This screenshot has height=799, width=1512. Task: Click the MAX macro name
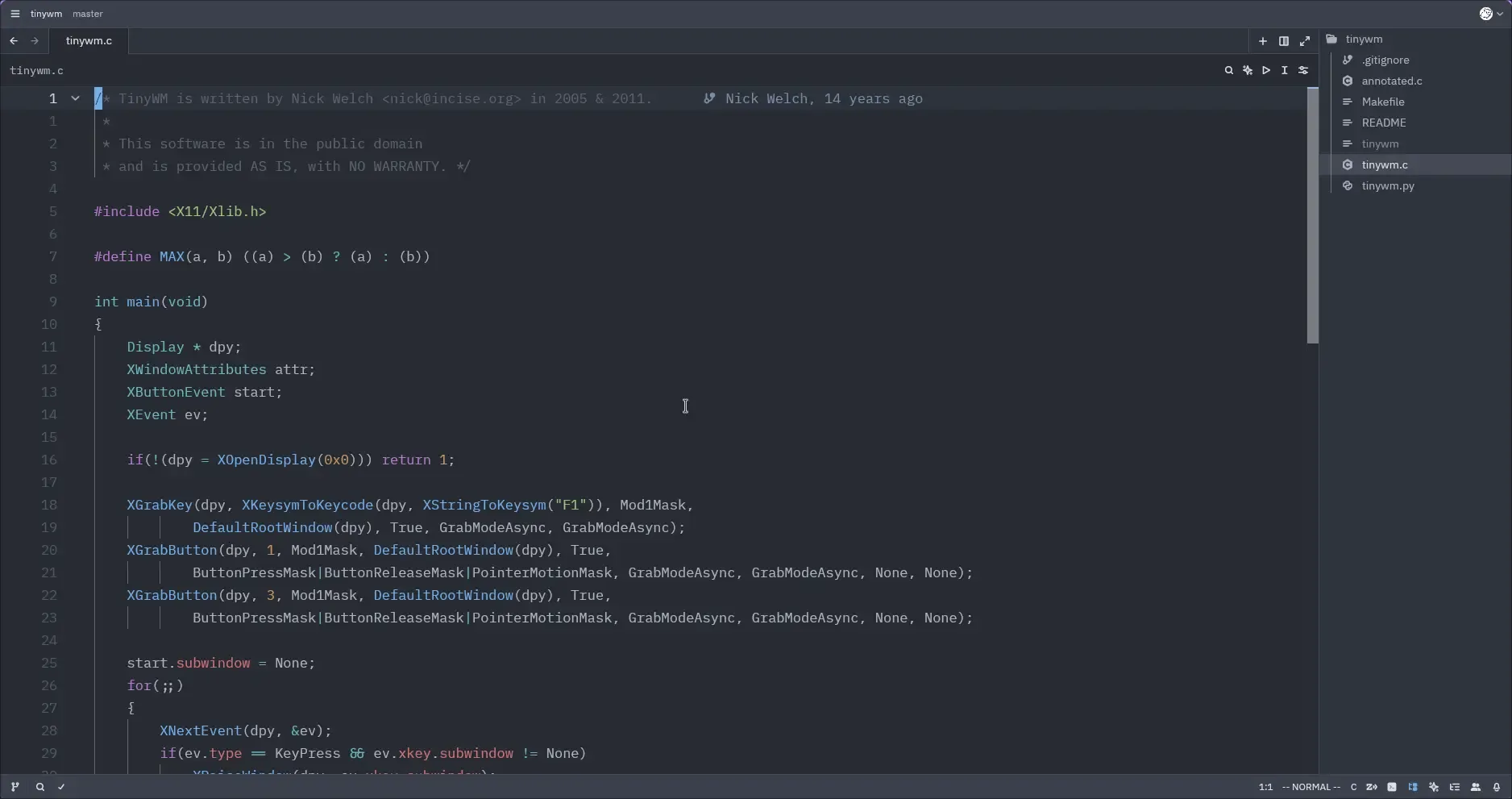pos(172,256)
